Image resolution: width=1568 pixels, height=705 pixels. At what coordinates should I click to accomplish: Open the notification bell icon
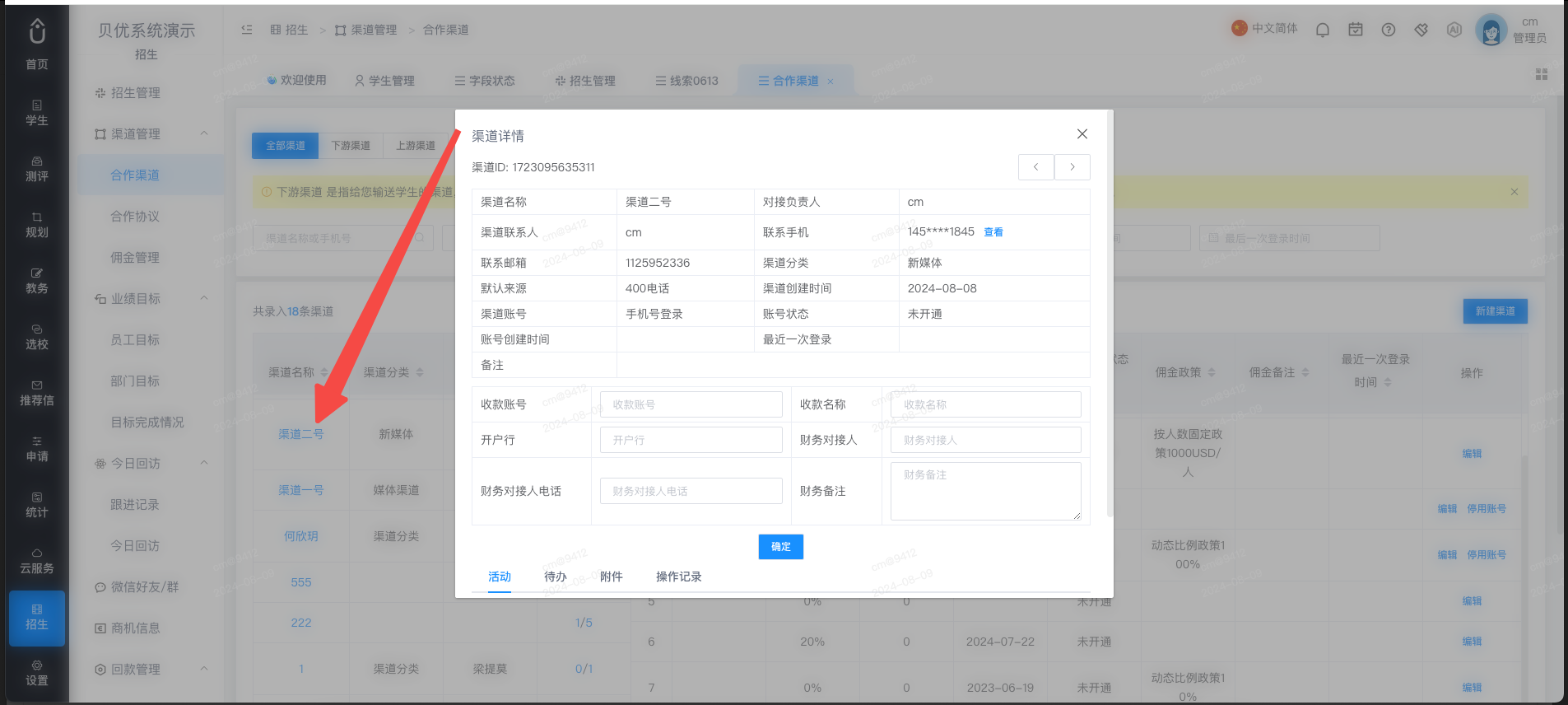coord(1323,30)
